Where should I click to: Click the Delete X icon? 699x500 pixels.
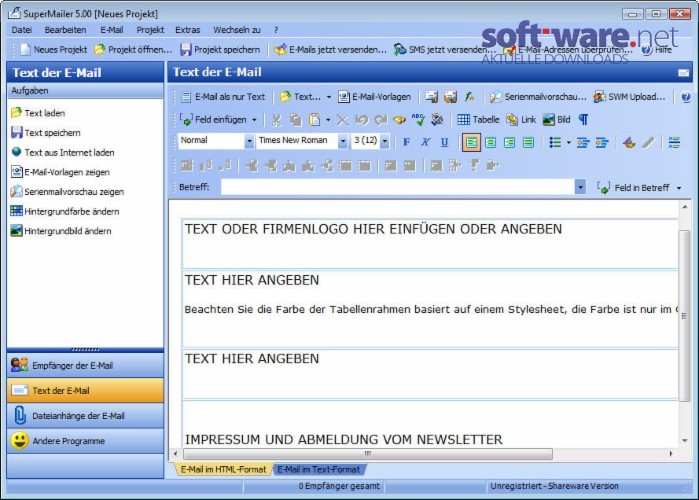pos(342,120)
